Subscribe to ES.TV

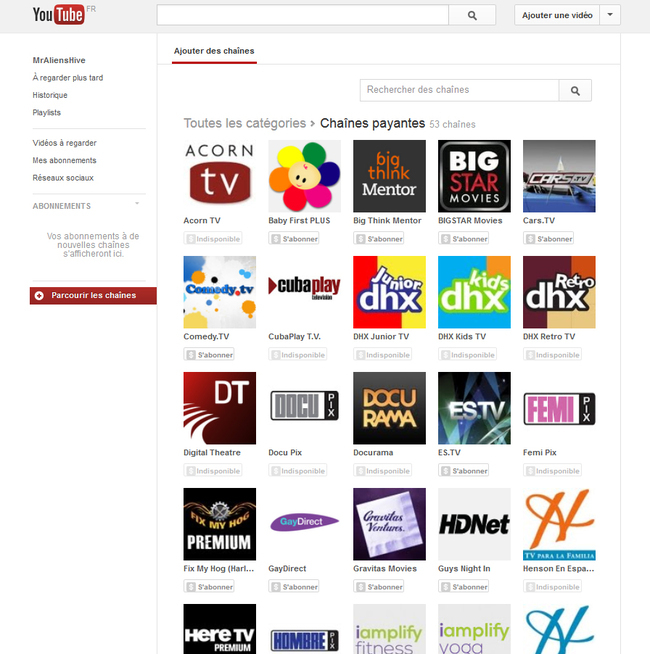(463, 471)
